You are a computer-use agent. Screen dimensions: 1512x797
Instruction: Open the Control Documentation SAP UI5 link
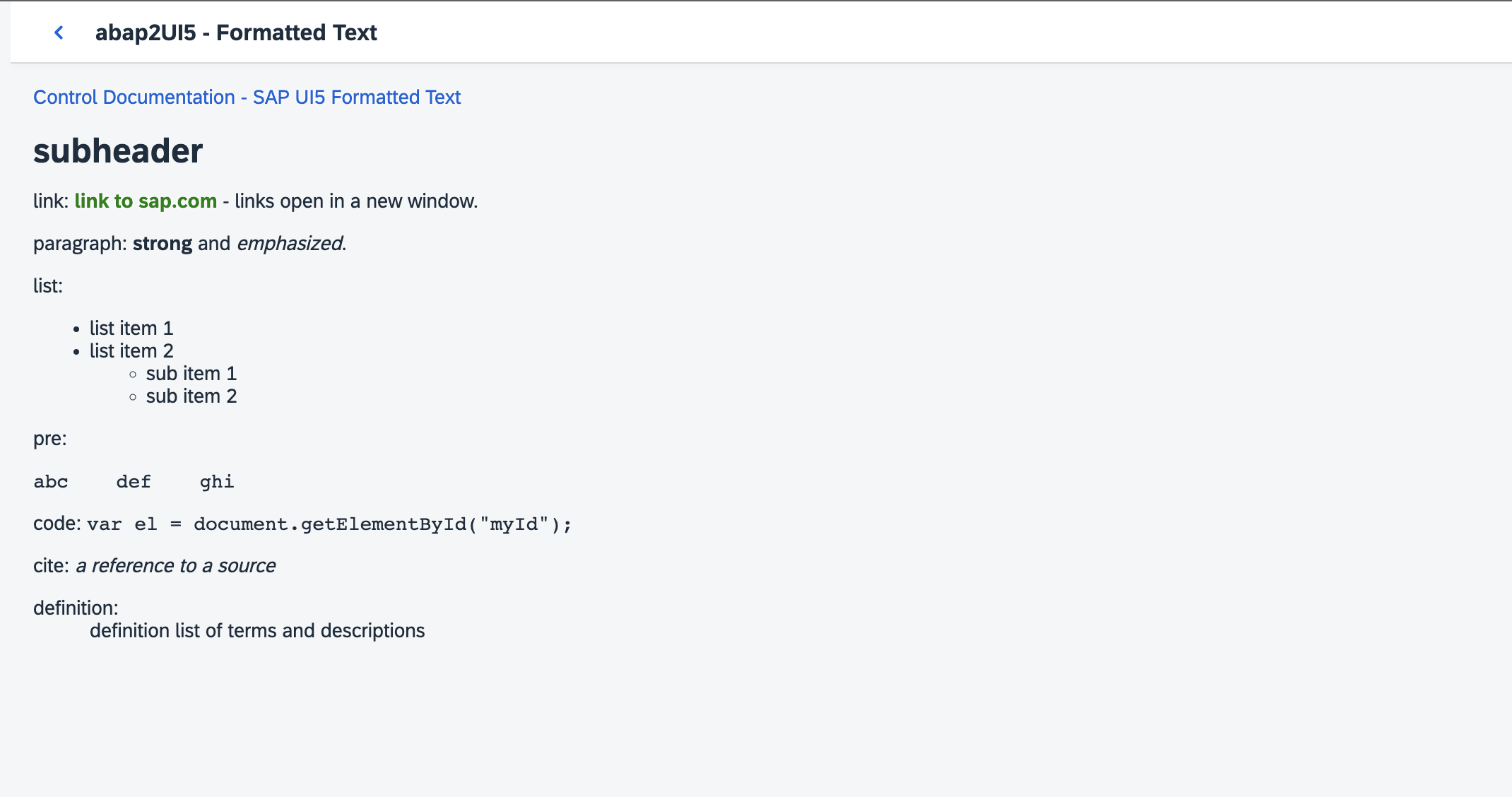pos(247,97)
